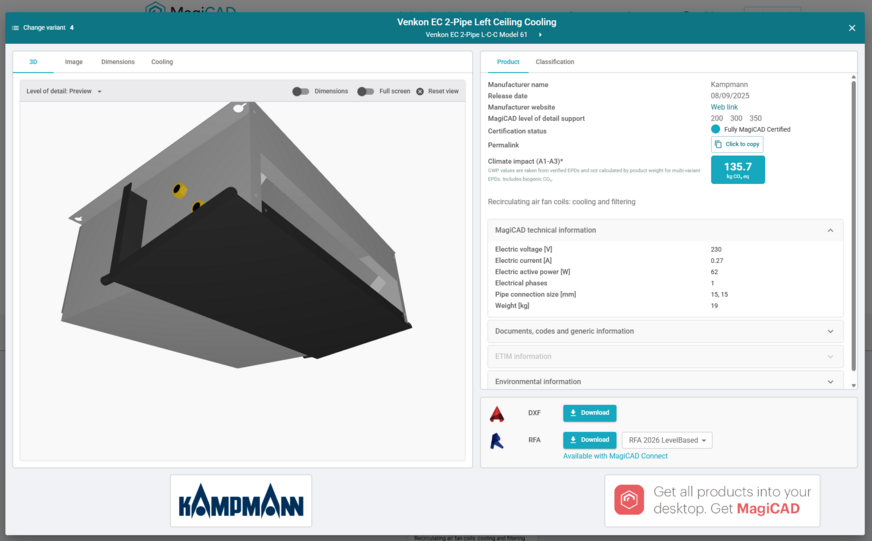Click the product info scrollbar
The height and width of the screenshot is (541, 872).
[x=853, y=225]
